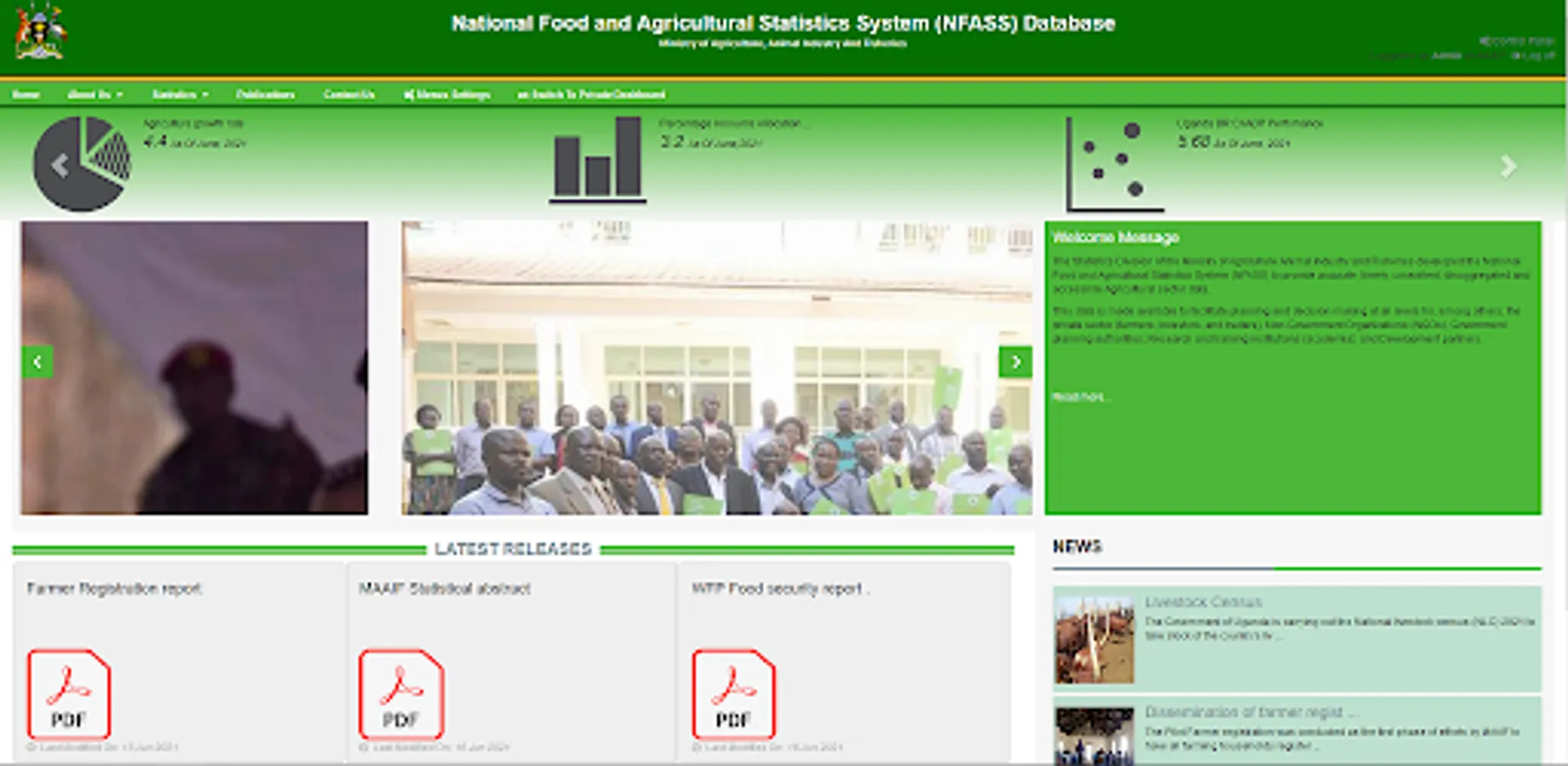
Task: Click the WFP Food security report title
Action: [780, 588]
